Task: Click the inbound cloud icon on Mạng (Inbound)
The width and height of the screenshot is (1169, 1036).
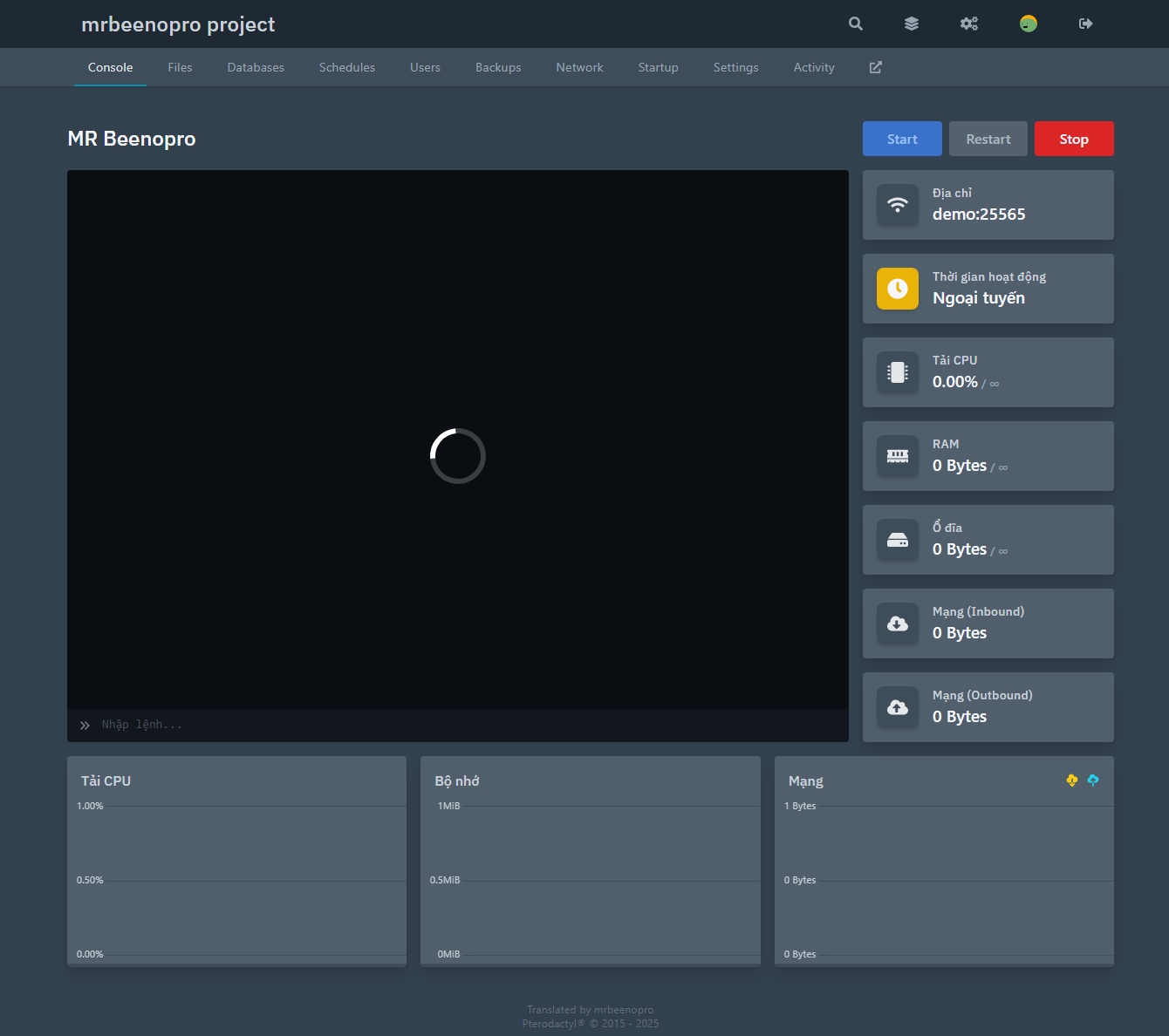Action: coord(897,623)
